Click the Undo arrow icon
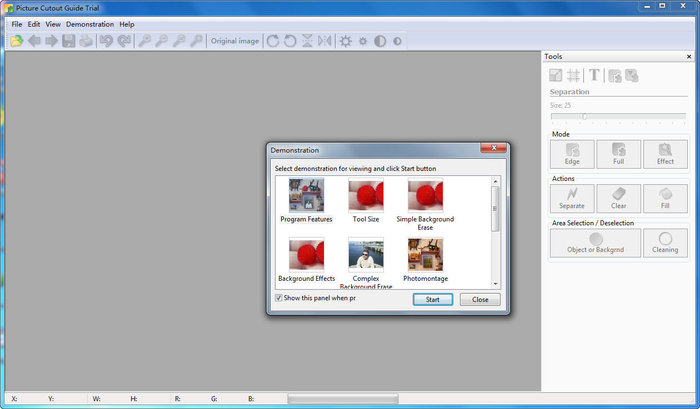Screen dimensions: 700x409 coord(106,41)
